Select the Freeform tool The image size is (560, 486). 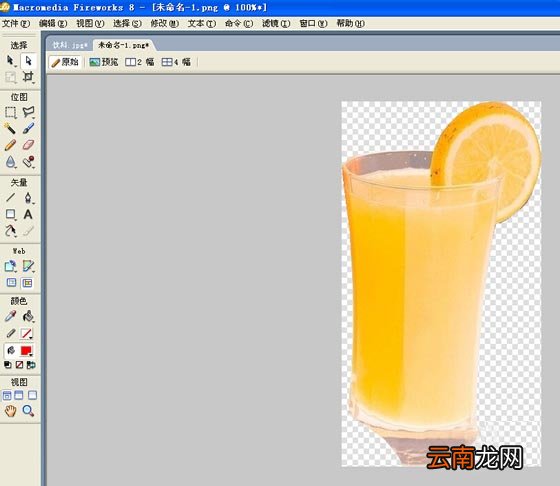pos(10,231)
